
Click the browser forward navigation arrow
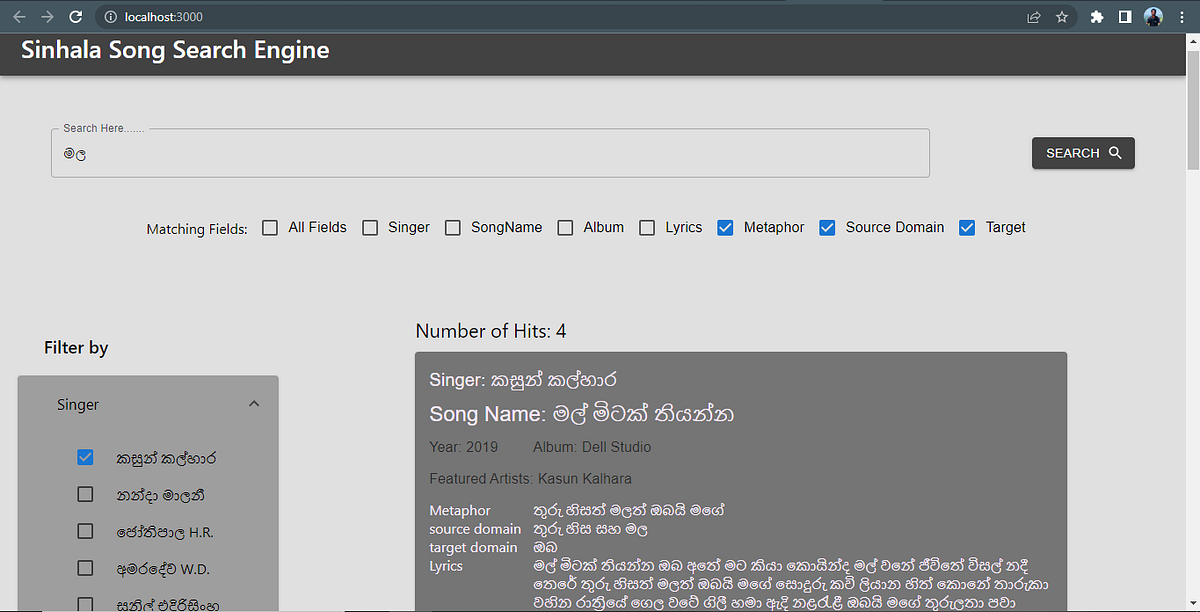click(46, 16)
